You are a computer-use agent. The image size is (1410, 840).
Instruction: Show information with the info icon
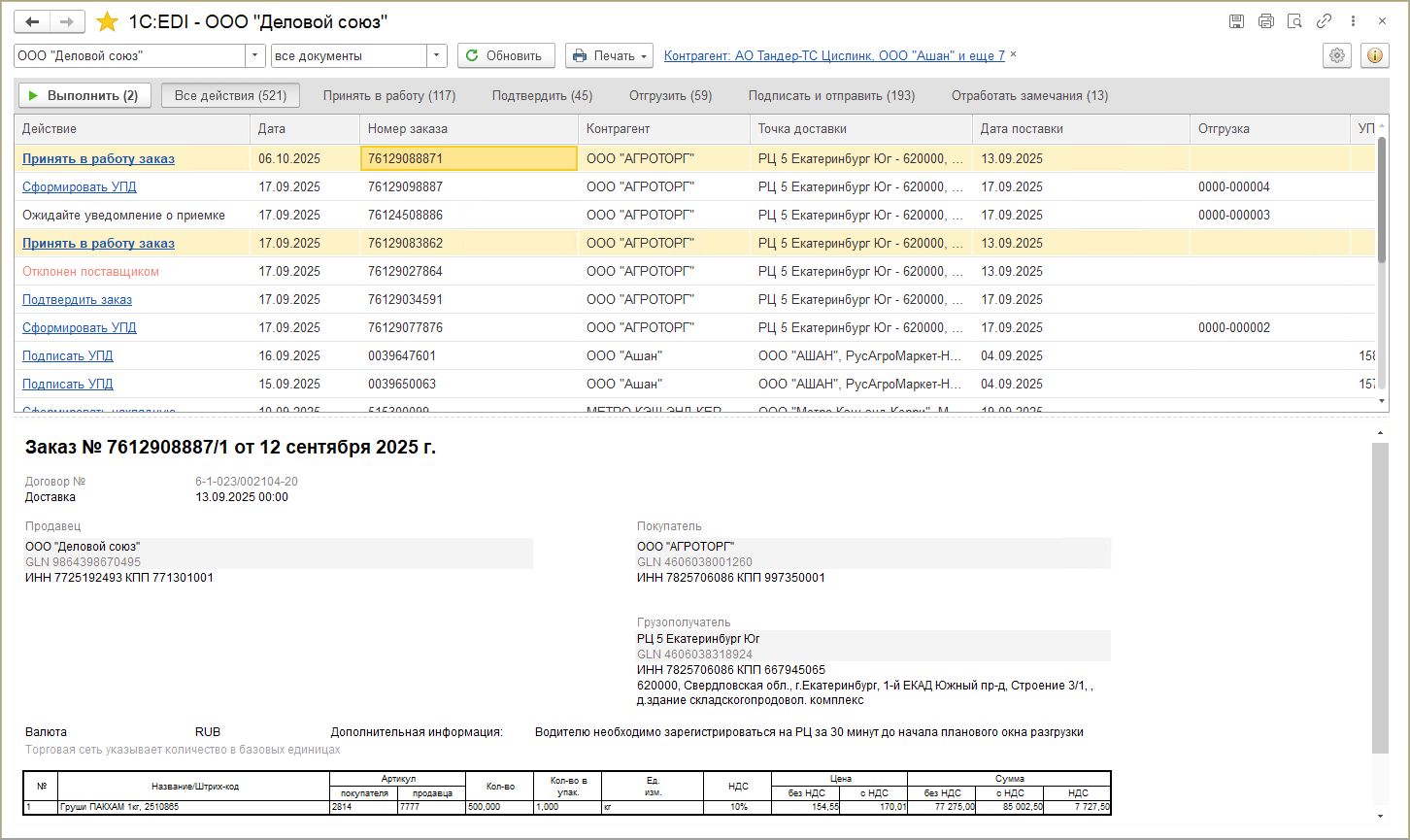(x=1375, y=55)
